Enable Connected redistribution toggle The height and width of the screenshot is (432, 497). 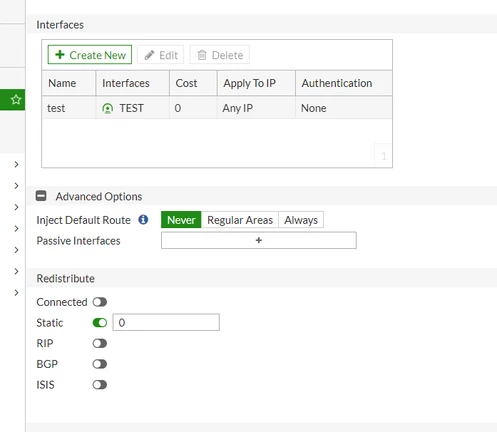(100, 302)
